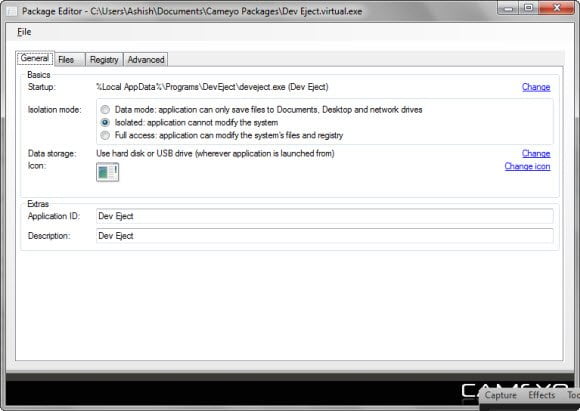Open the Registry tab
This screenshot has height=411, width=580.
click(104, 60)
